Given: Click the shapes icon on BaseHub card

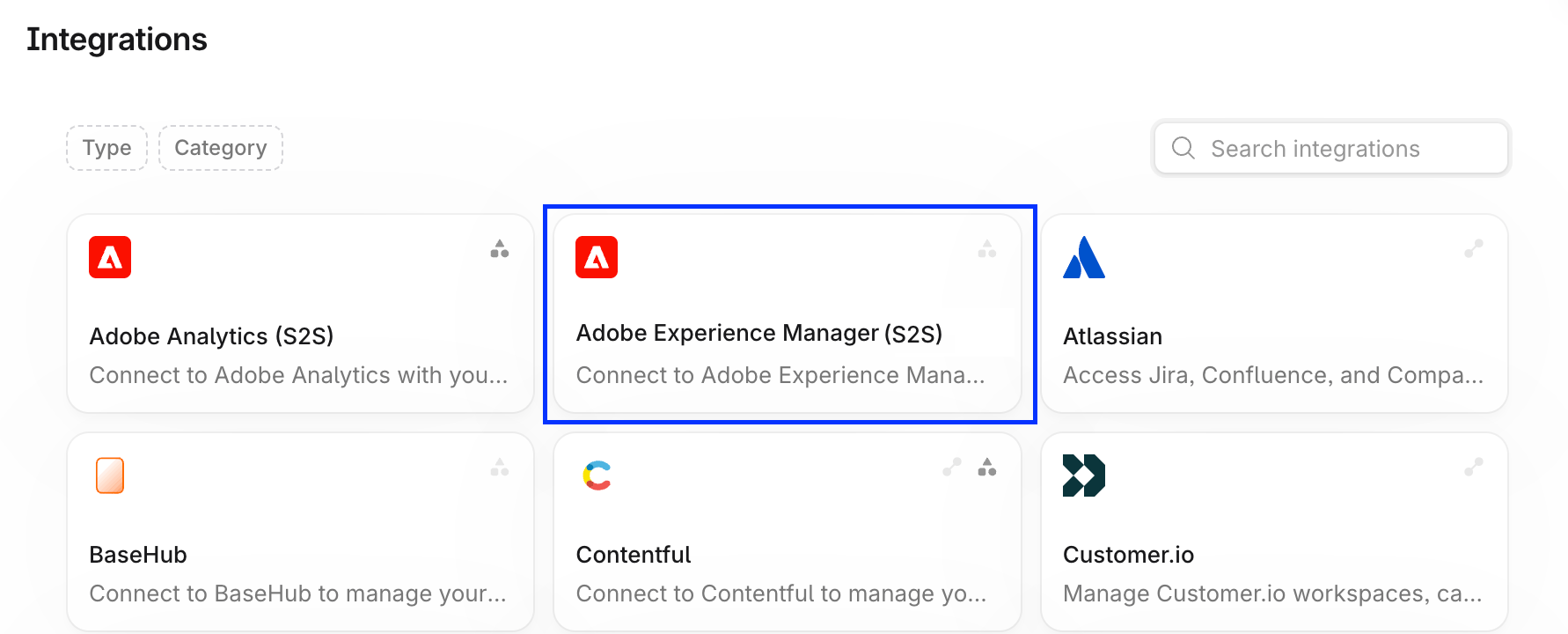Looking at the screenshot, I should [500, 468].
